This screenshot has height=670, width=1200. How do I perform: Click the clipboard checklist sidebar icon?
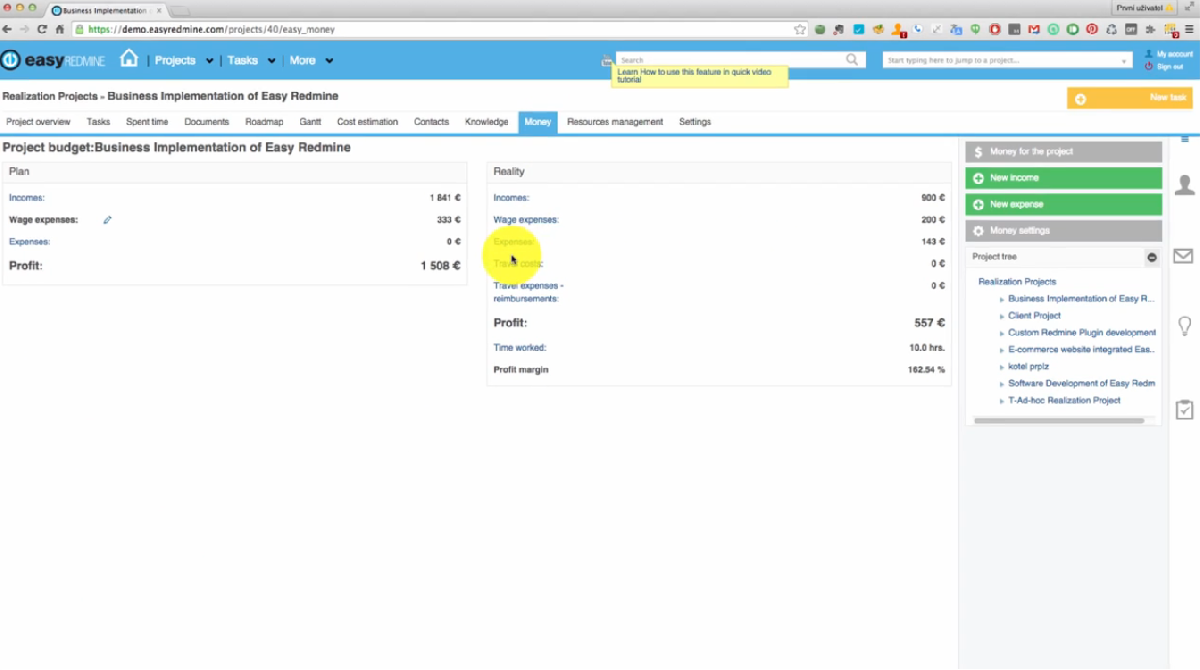(1184, 410)
